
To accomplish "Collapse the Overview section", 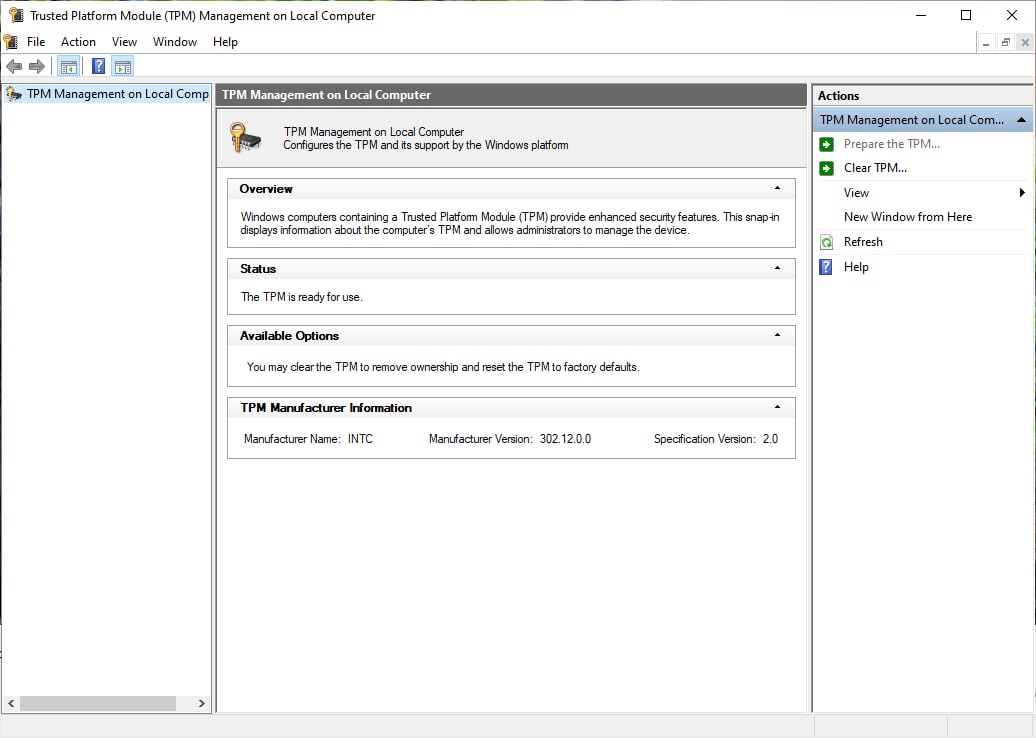I will [x=777, y=188].
